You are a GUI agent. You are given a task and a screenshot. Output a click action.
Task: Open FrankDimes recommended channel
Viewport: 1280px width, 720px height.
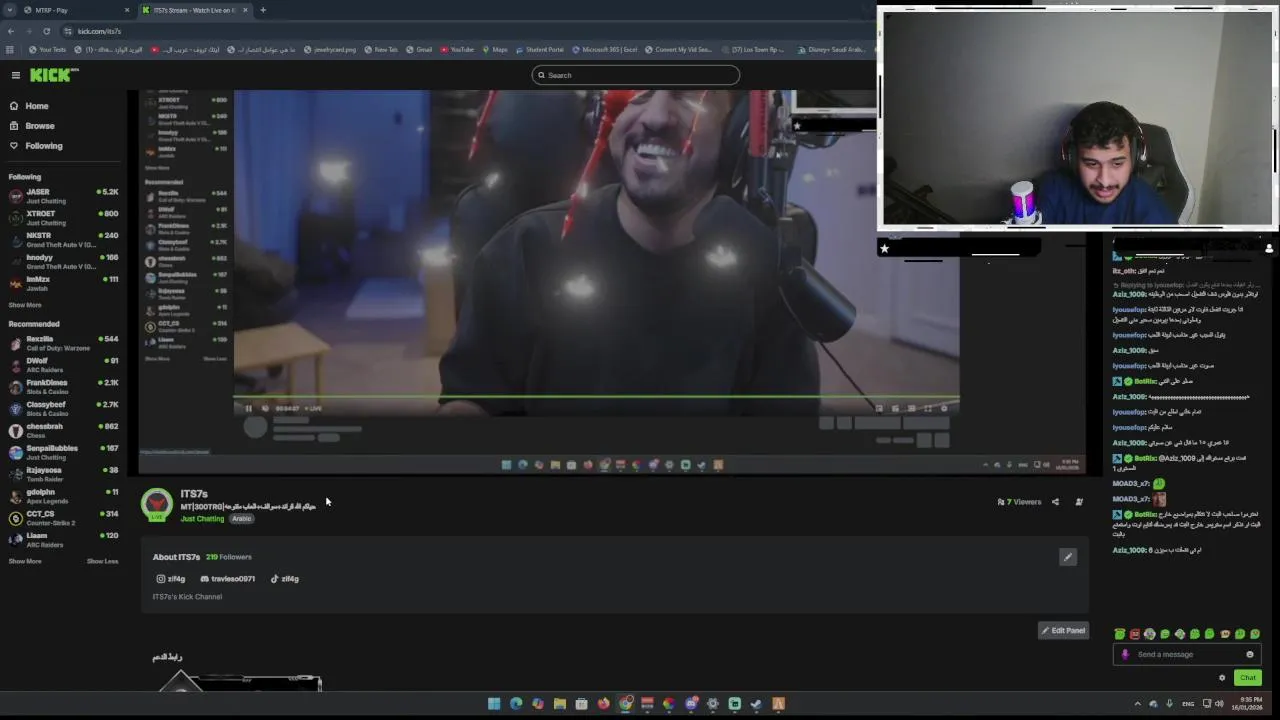(64, 386)
